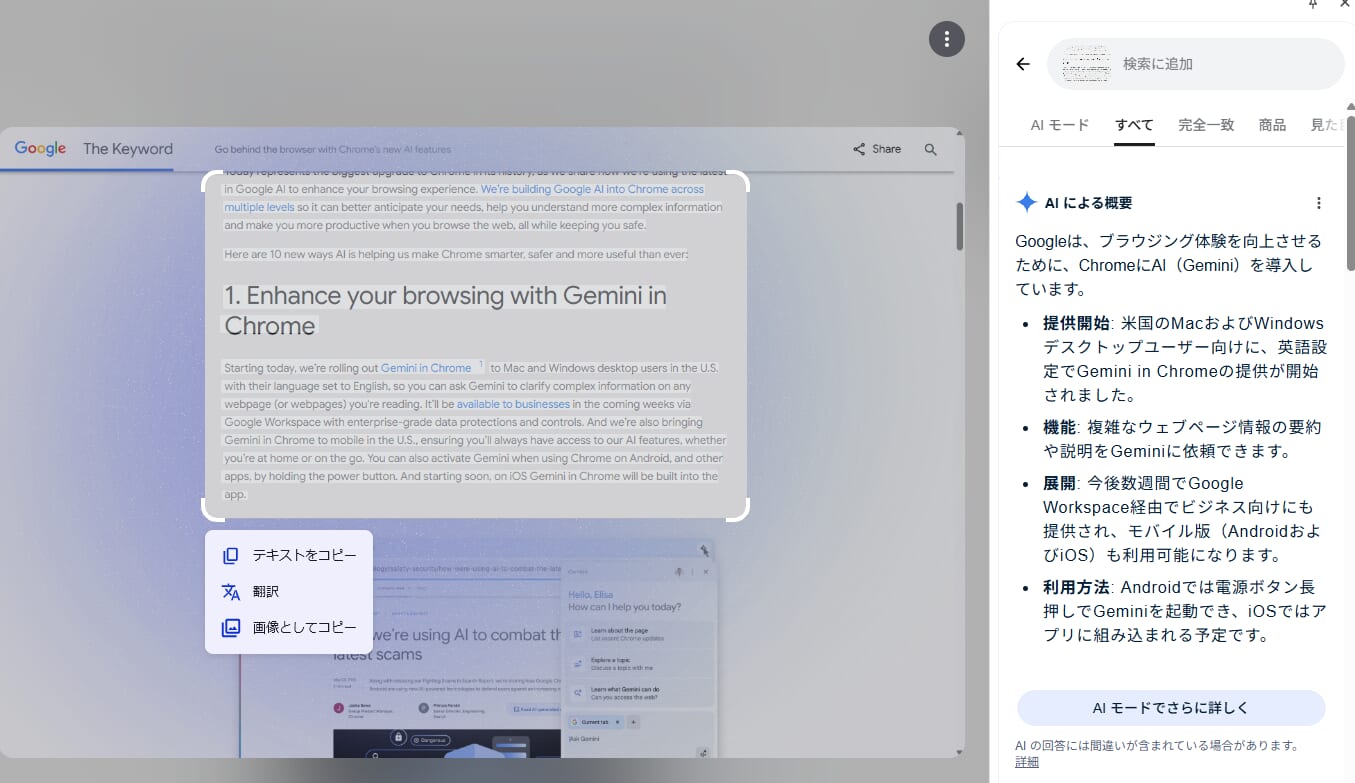
Task: Click the page scrollbar down arrow
Action: click(x=960, y=752)
